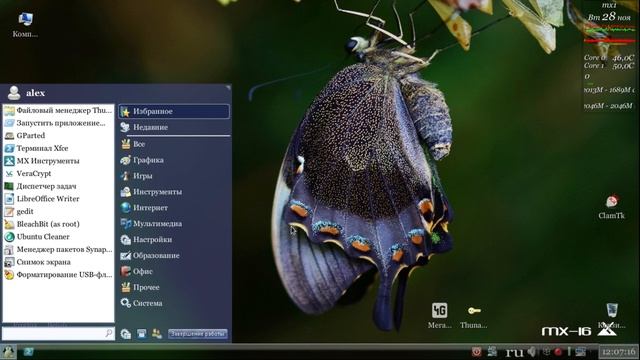Open Ubuntu Cleaner from the list
640x360 pixels.
click(x=58, y=237)
